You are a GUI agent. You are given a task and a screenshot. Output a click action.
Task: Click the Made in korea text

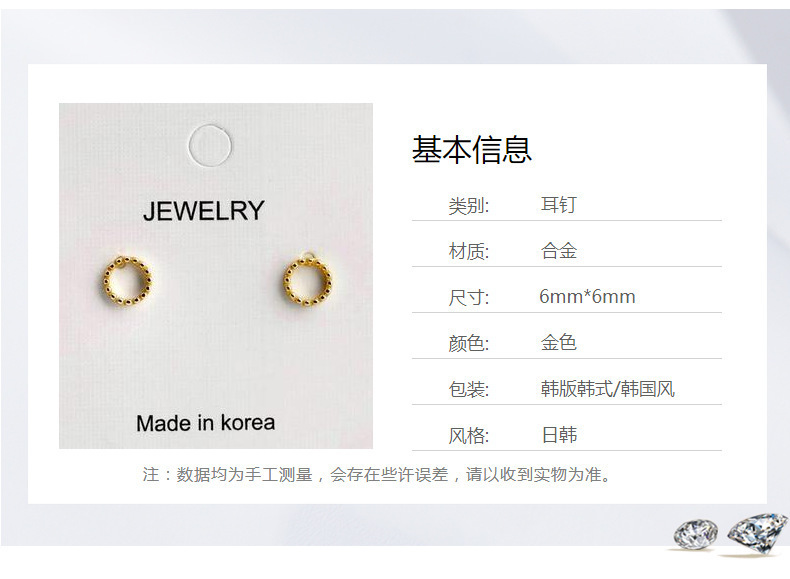tap(206, 423)
